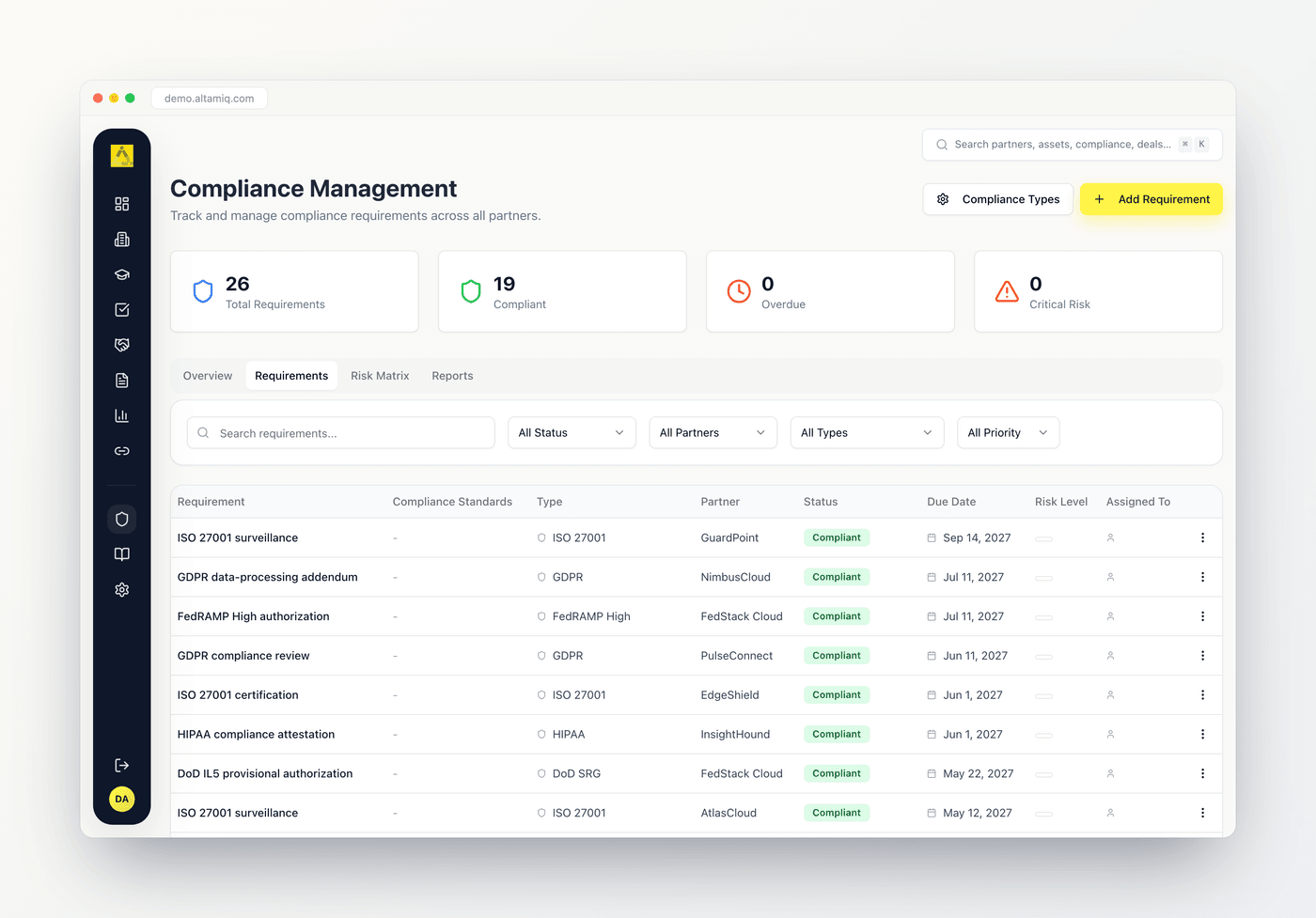Image resolution: width=1316 pixels, height=918 pixels.
Task: Expand the All Types dropdown
Action: (867, 432)
